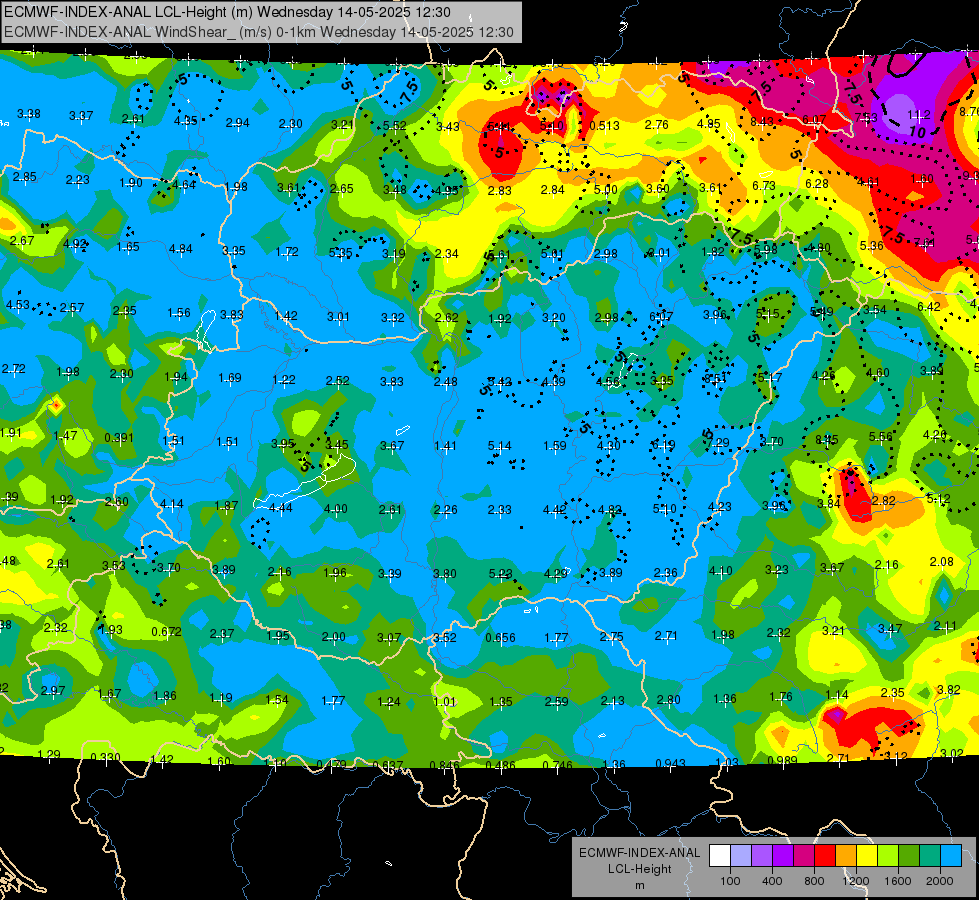Click the lime yellow-green legend swatch

coord(888,856)
